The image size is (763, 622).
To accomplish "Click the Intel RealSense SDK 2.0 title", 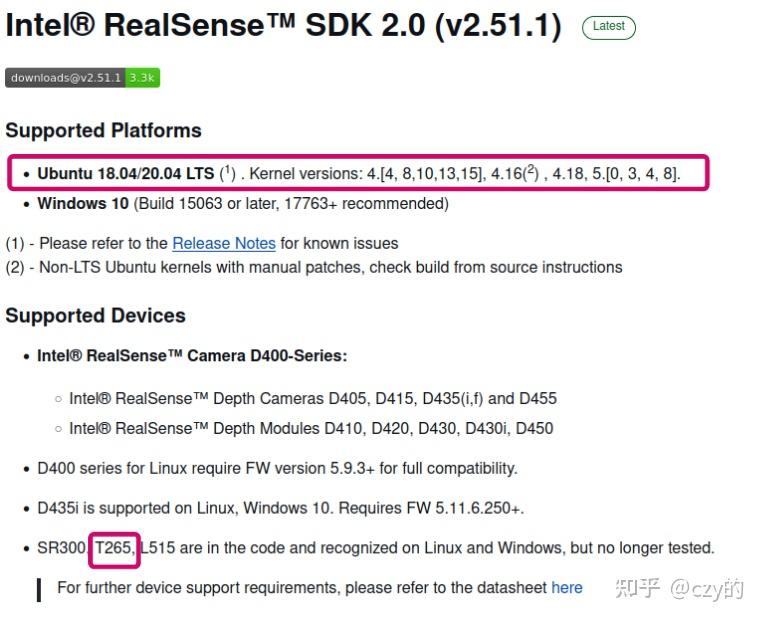I will tap(283, 26).
